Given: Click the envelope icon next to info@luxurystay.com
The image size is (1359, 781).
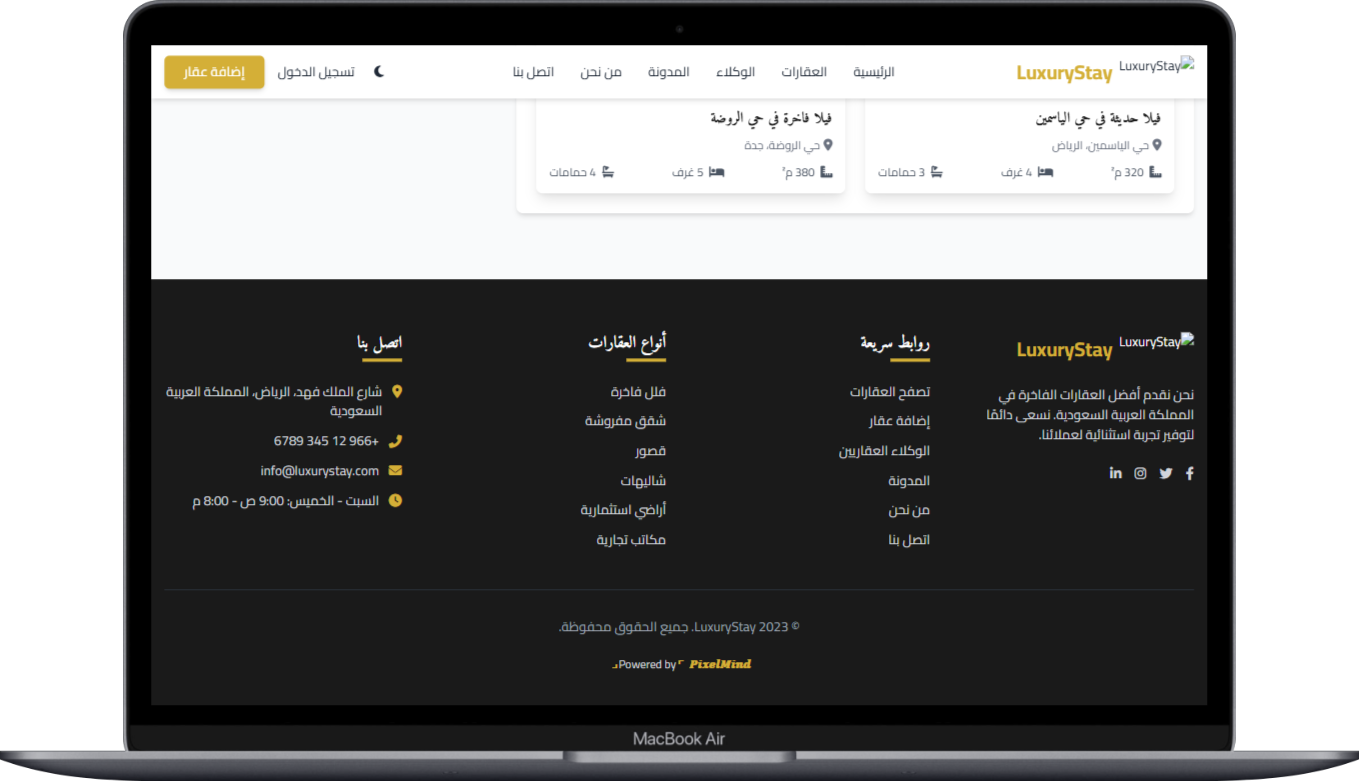Looking at the screenshot, I should 396,470.
